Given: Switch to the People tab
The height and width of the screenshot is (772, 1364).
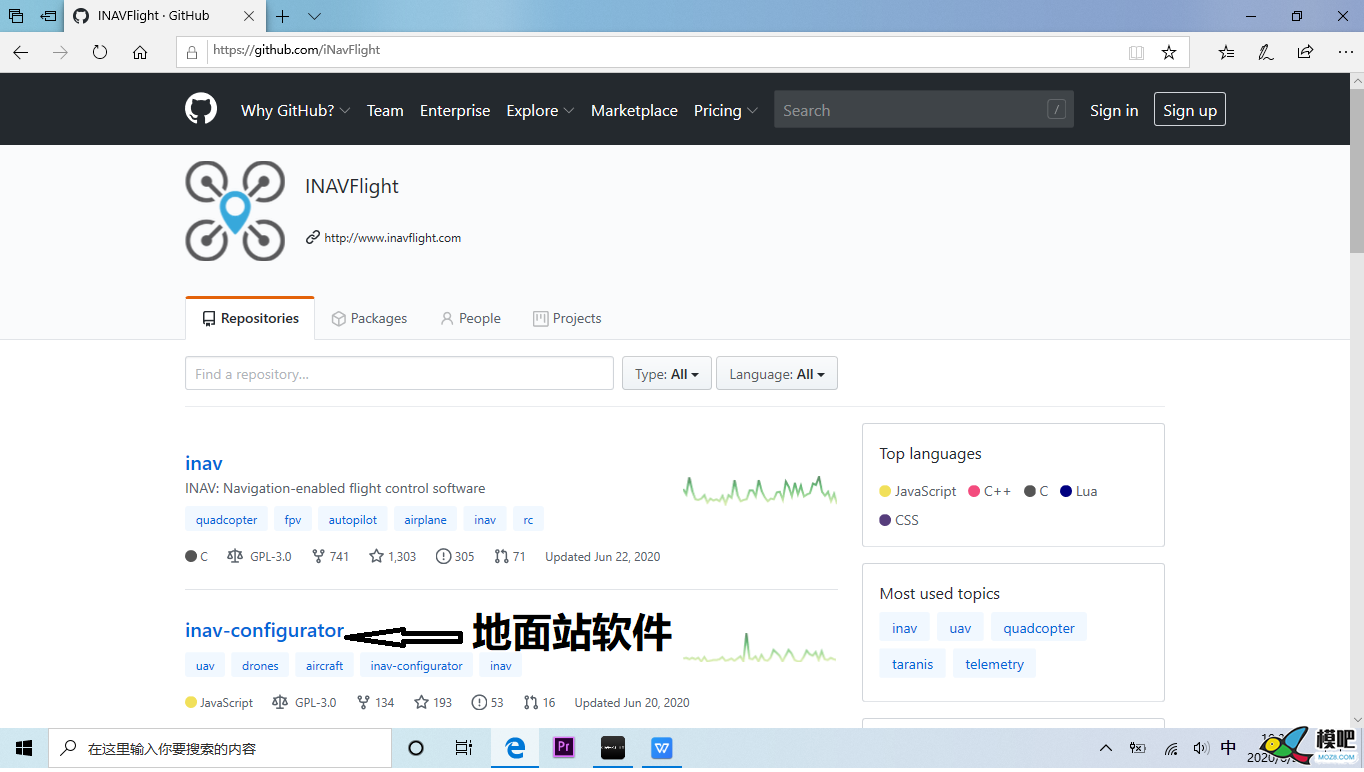Looking at the screenshot, I should (x=470, y=318).
